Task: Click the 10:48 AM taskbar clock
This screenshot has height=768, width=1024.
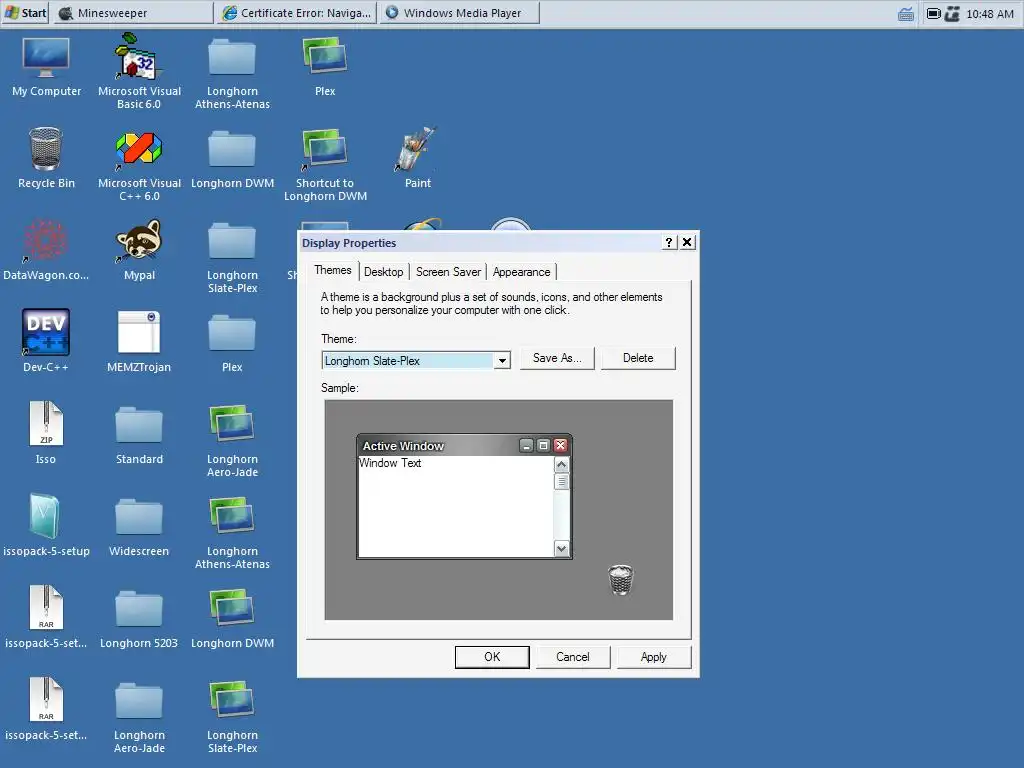Action: pyautogui.click(x=989, y=14)
